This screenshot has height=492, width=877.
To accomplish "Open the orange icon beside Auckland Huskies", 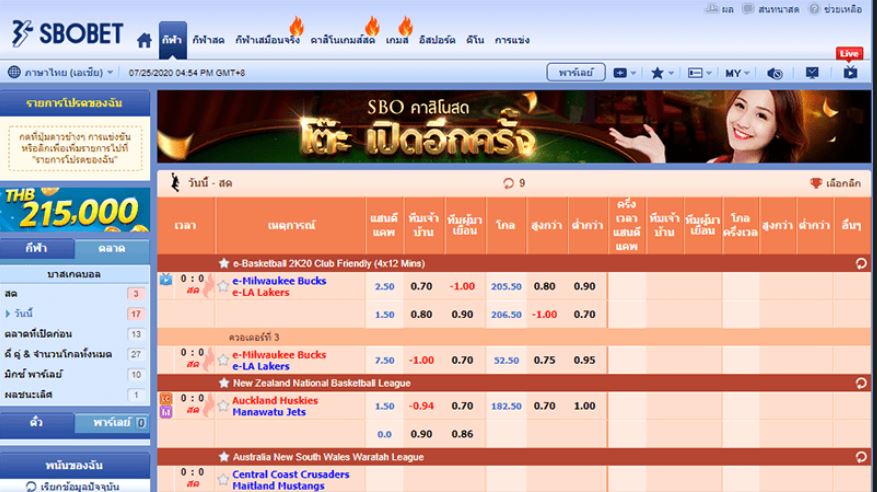I will [166, 399].
